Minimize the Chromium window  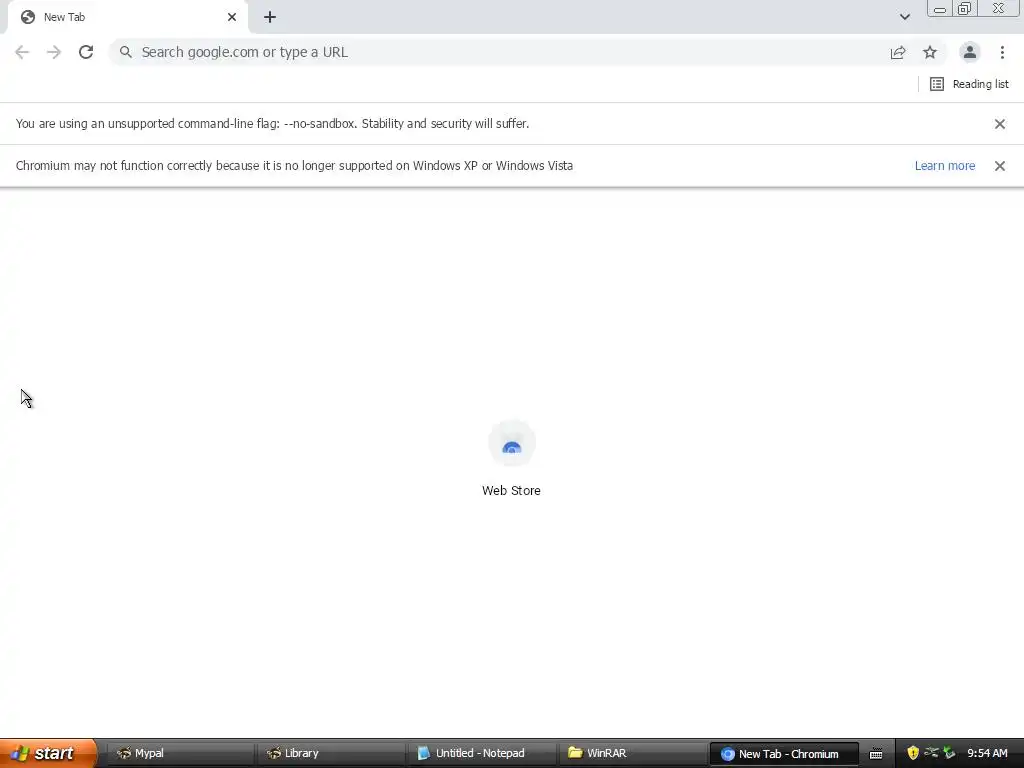point(940,9)
